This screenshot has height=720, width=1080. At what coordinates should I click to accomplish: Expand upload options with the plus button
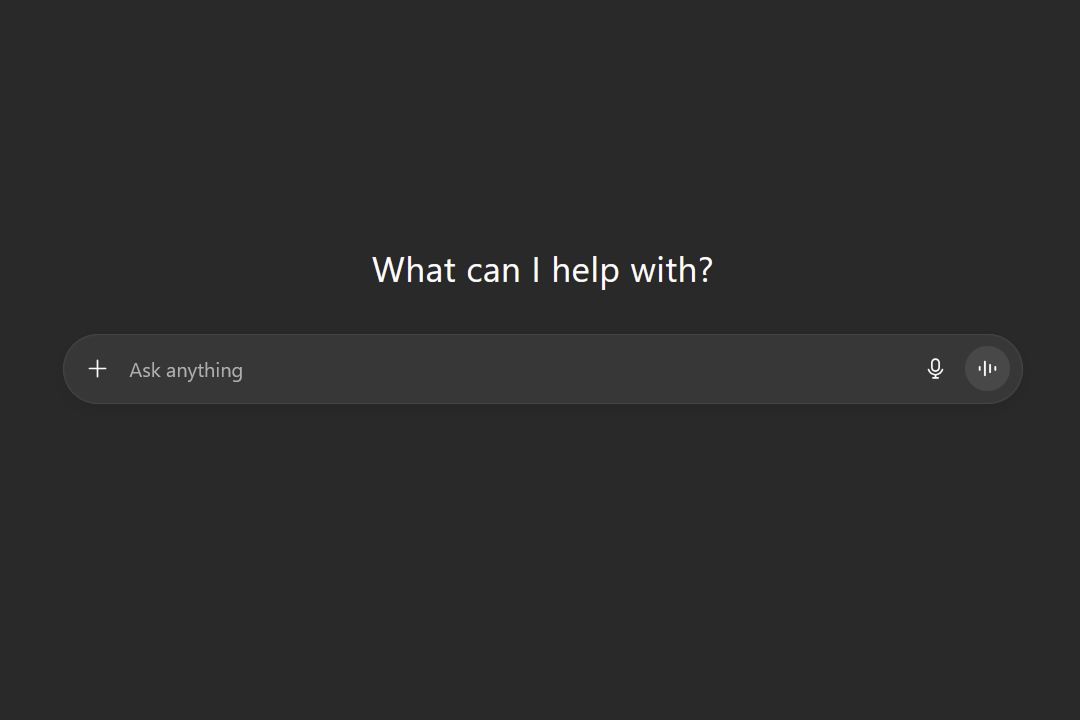pyautogui.click(x=97, y=369)
